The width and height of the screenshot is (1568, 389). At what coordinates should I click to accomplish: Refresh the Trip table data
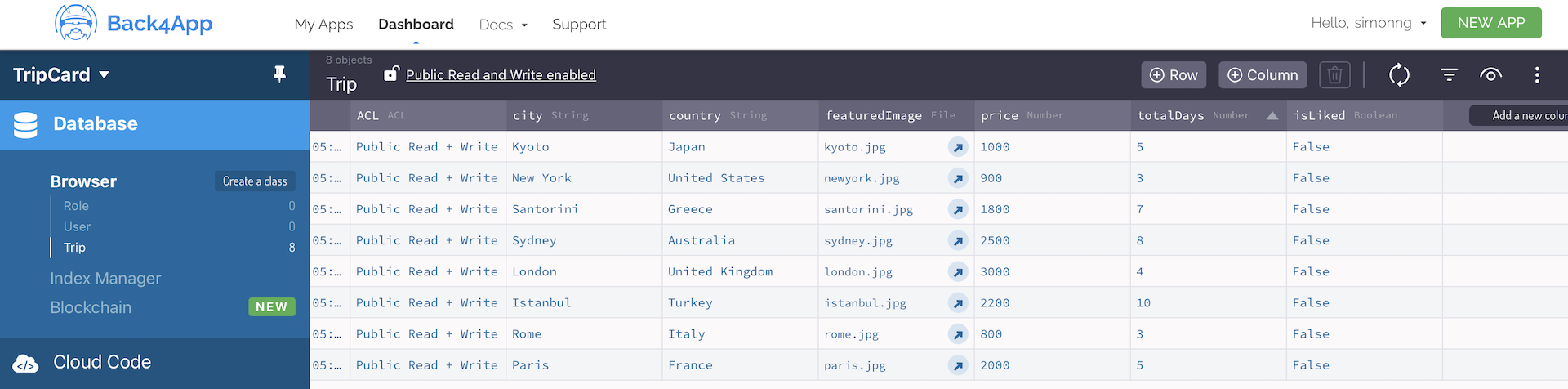point(1399,75)
